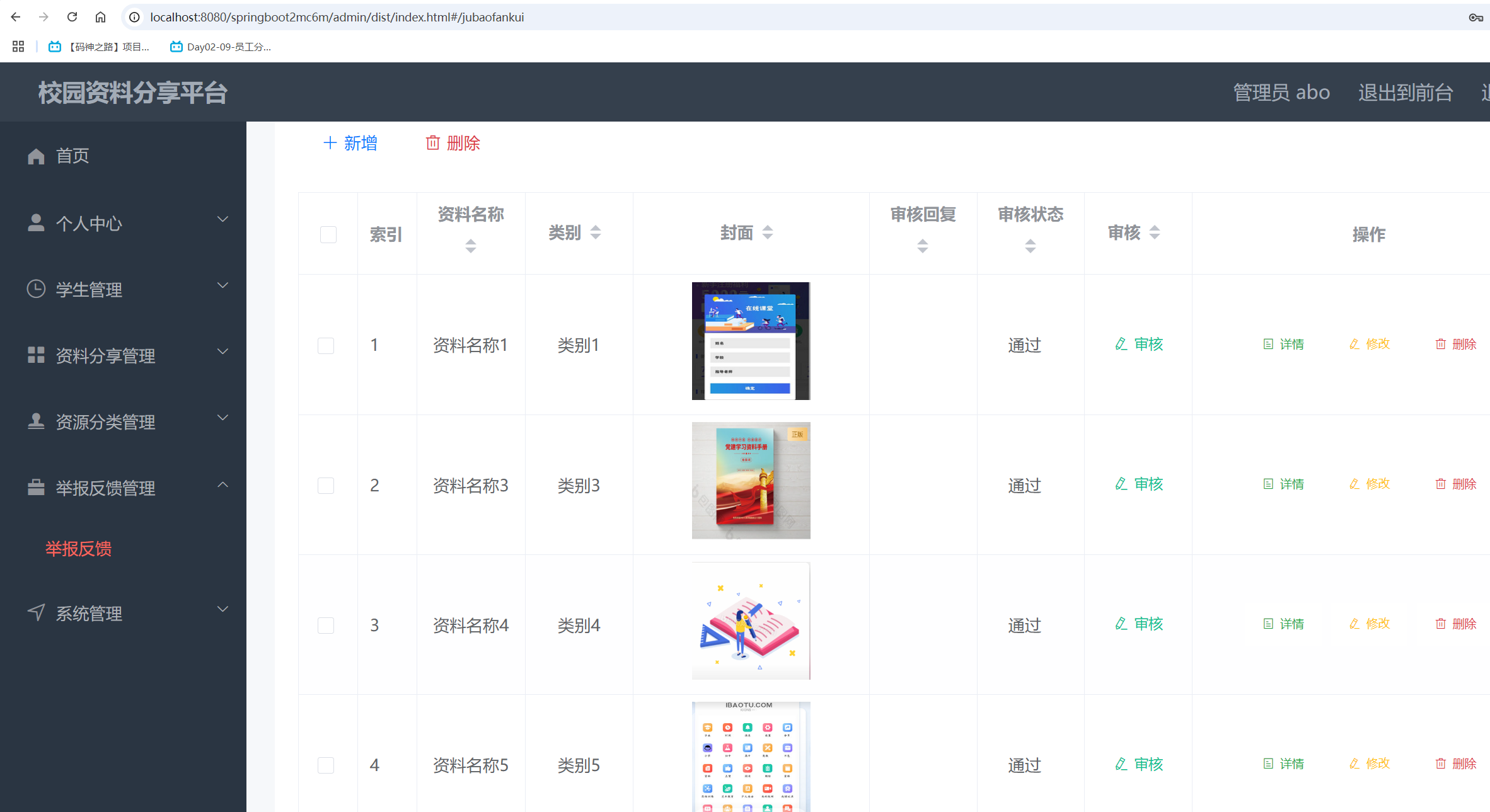
Task: Click the paper-plane icon for 系统管理
Action: (x=36, y=612)
